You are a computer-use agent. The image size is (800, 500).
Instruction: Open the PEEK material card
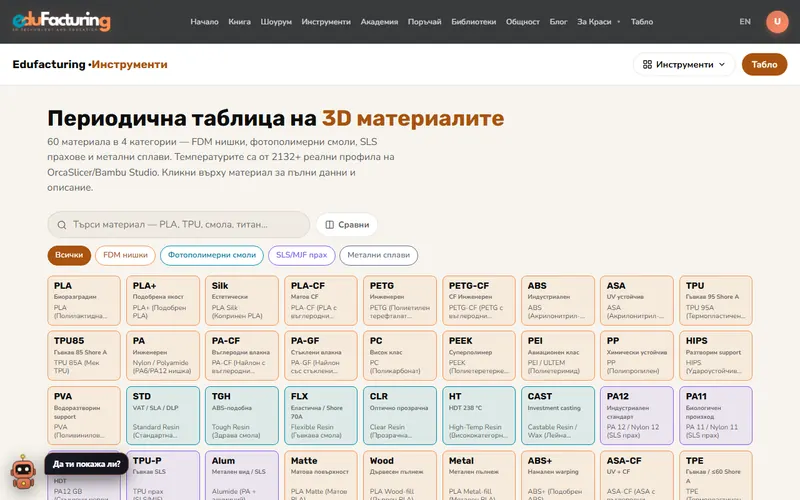pos(479,356)
